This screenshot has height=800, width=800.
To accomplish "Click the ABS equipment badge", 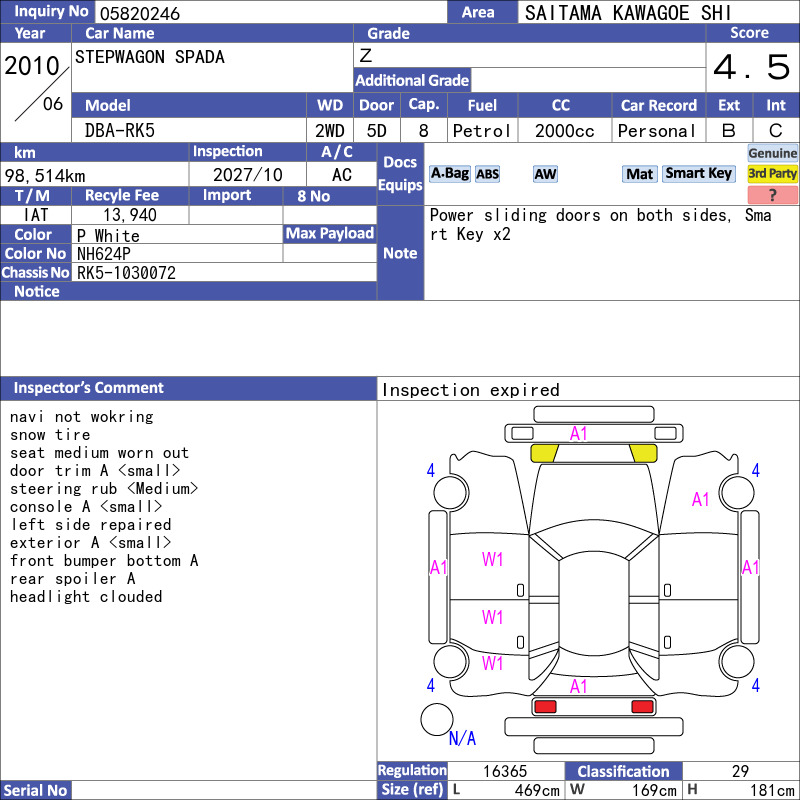I will [487, 174].
